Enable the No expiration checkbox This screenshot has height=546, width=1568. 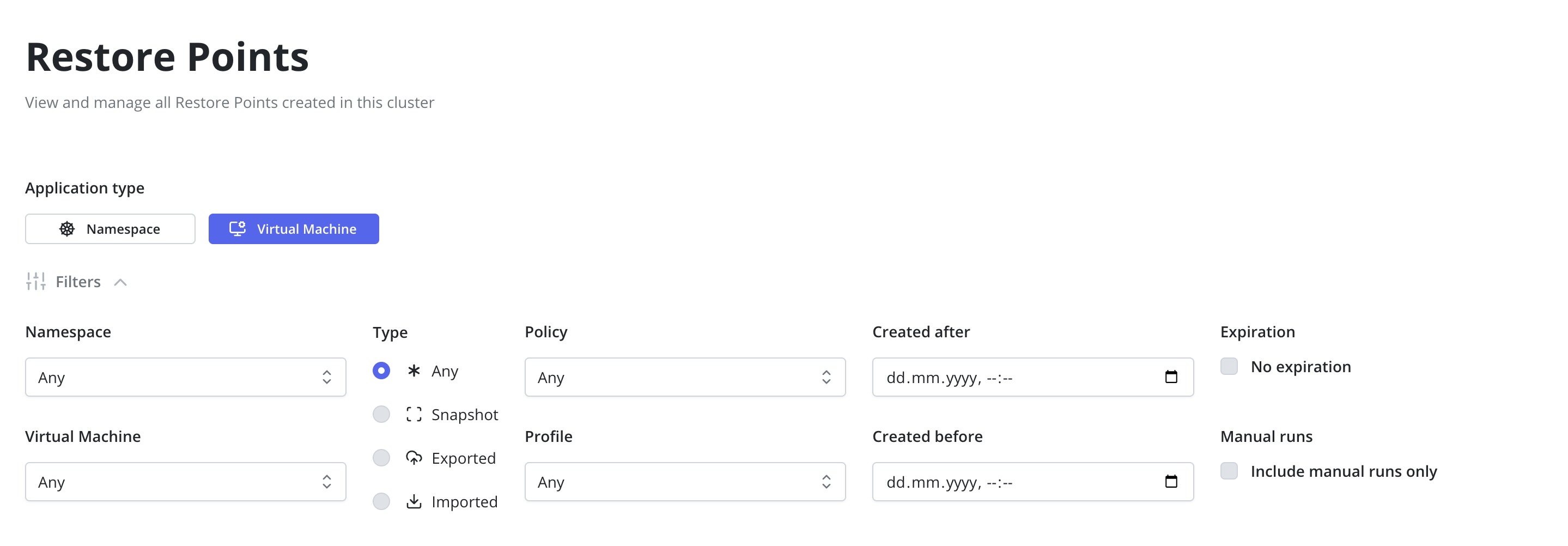[1229, 366]
